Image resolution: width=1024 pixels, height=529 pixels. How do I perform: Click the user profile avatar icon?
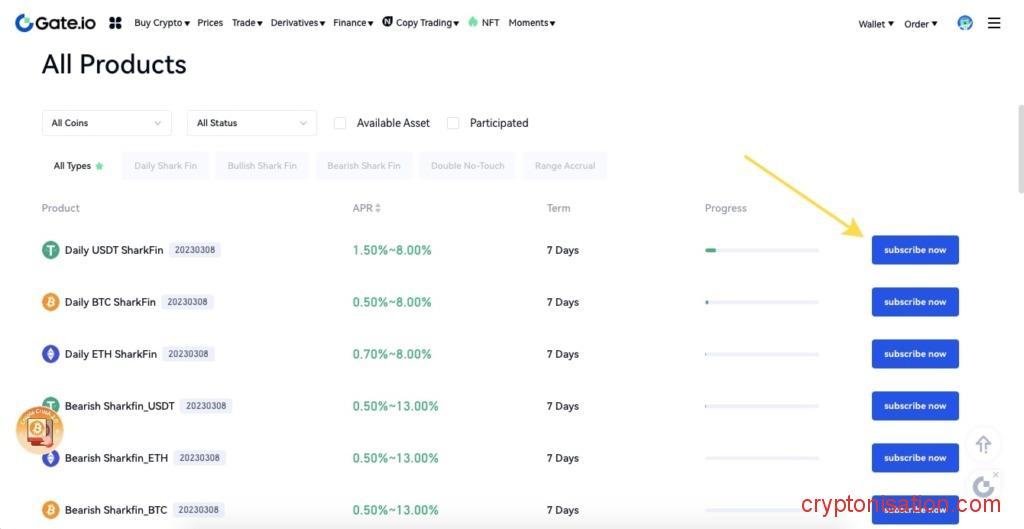point(964,23)
